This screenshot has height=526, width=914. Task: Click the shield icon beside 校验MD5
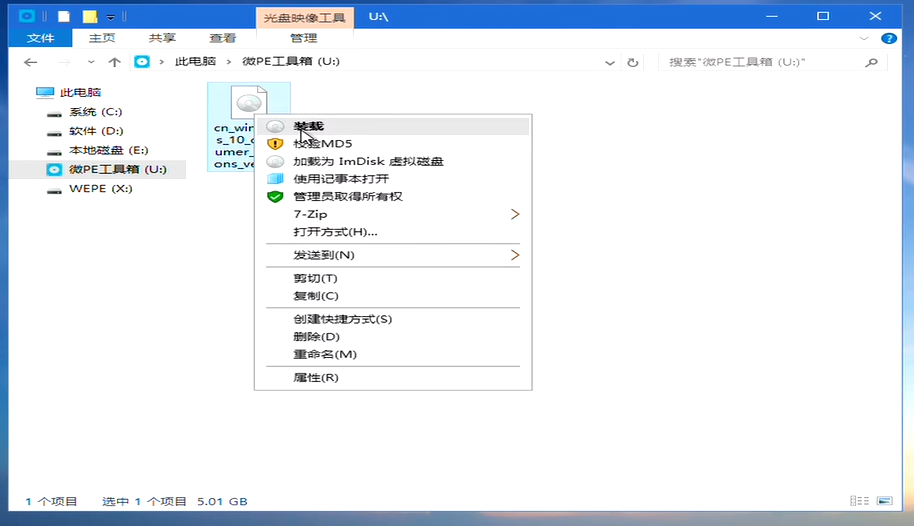click(275, 143)
